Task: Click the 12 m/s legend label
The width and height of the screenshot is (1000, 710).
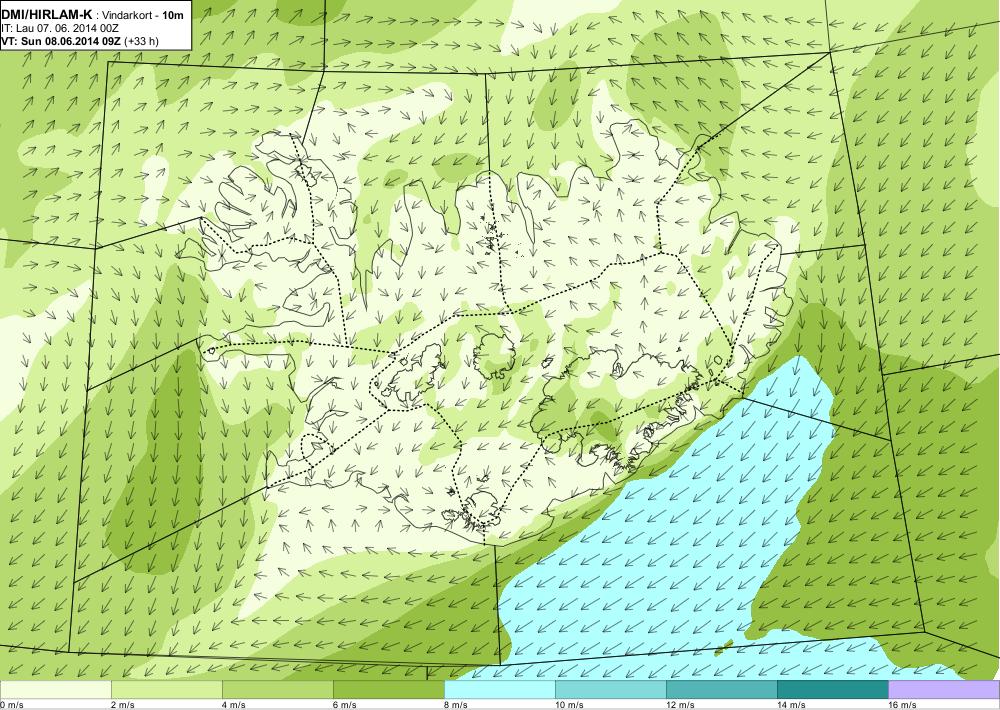Action: [x=680, y=705]
